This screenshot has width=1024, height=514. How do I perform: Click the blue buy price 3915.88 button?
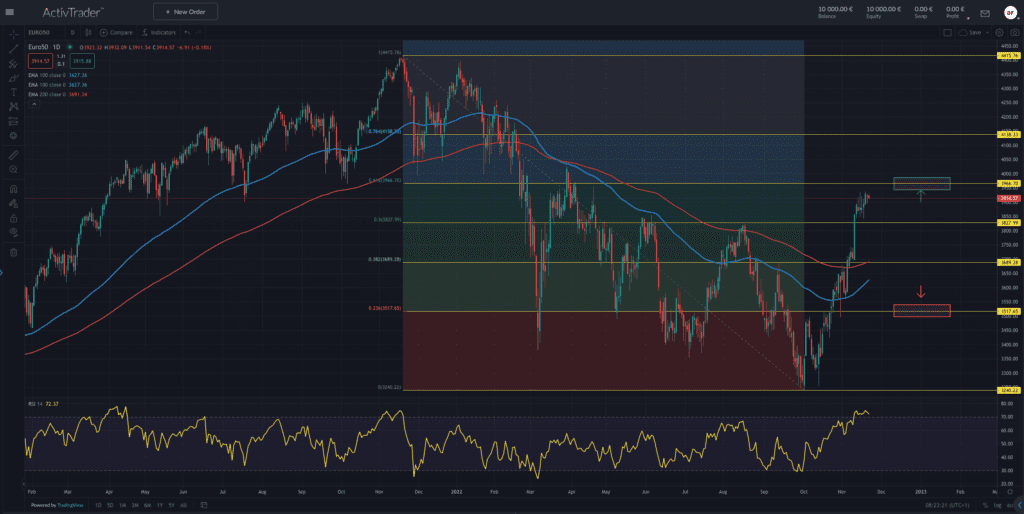[x=82, y=61]
